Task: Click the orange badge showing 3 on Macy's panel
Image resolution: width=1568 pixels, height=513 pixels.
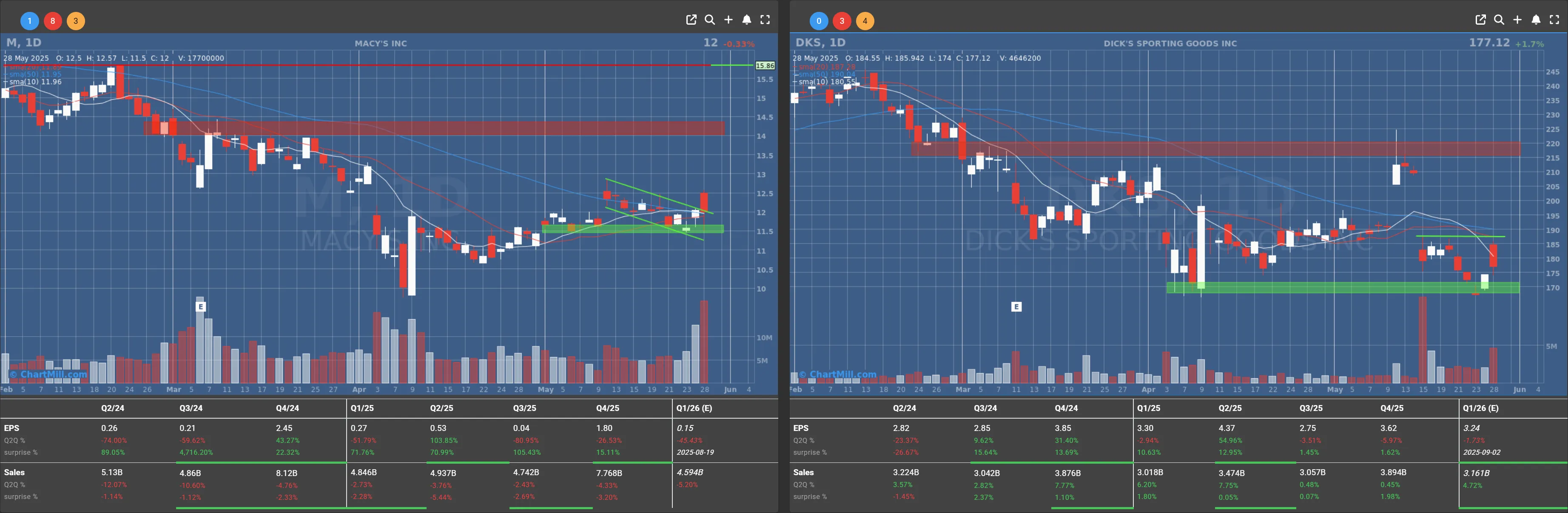Action: (x=75, y=21)
